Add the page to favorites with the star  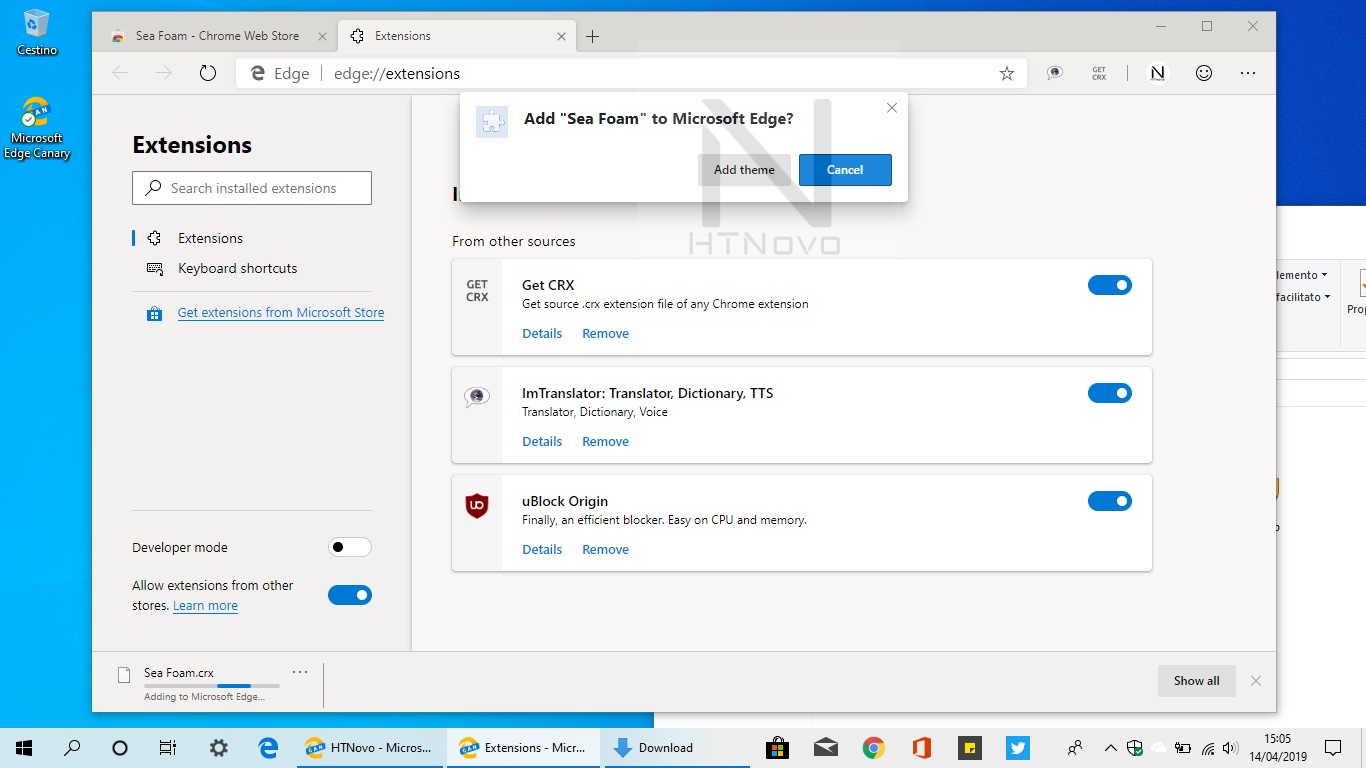pyautogui.click(x=1007, y=72)
